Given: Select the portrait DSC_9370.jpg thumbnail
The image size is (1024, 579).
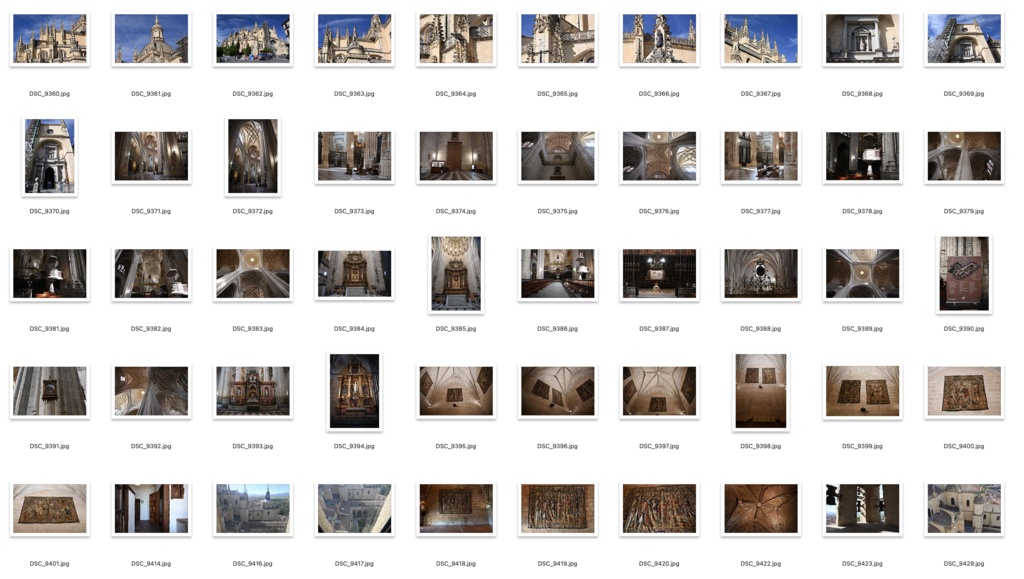Looking at the screenshot, I should coord(50,156).
